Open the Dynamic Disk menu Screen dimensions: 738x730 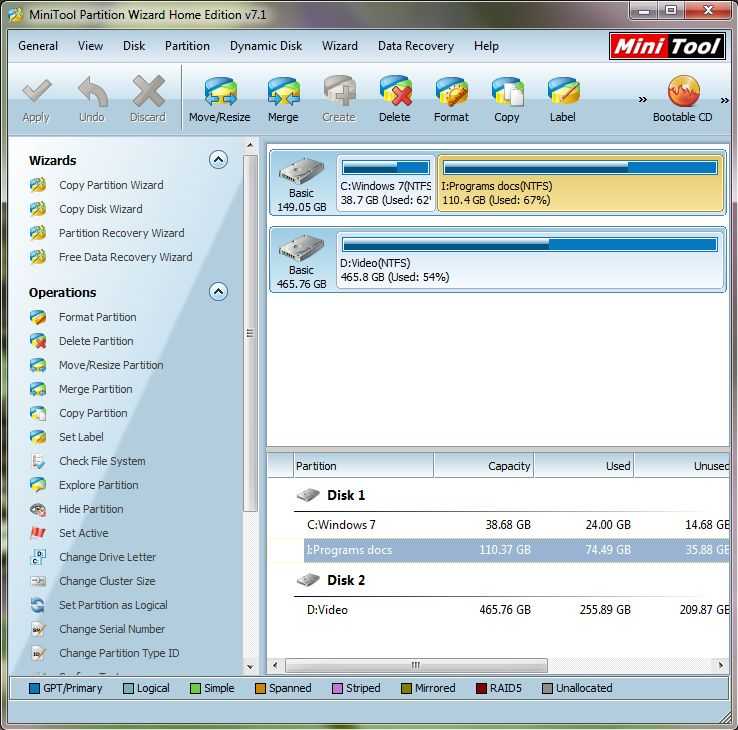(266, 46)
